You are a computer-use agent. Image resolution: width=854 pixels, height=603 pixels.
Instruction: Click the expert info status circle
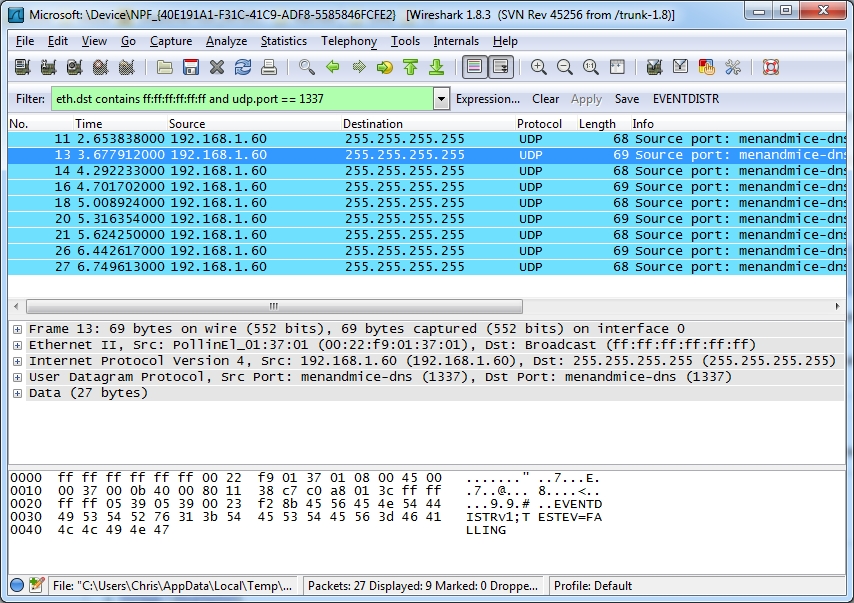tap(17, 585)
